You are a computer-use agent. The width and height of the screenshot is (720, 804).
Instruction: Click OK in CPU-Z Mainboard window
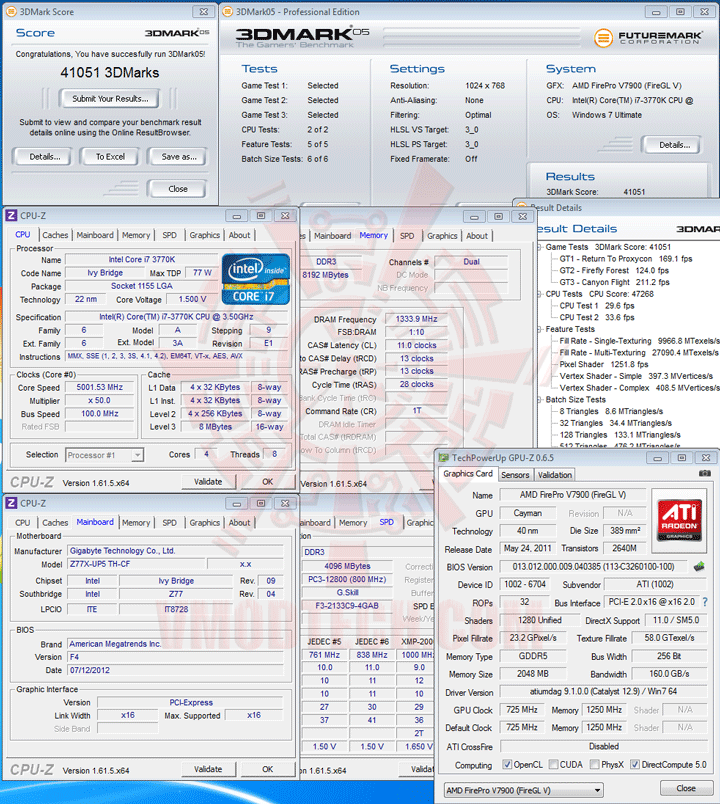268,769
